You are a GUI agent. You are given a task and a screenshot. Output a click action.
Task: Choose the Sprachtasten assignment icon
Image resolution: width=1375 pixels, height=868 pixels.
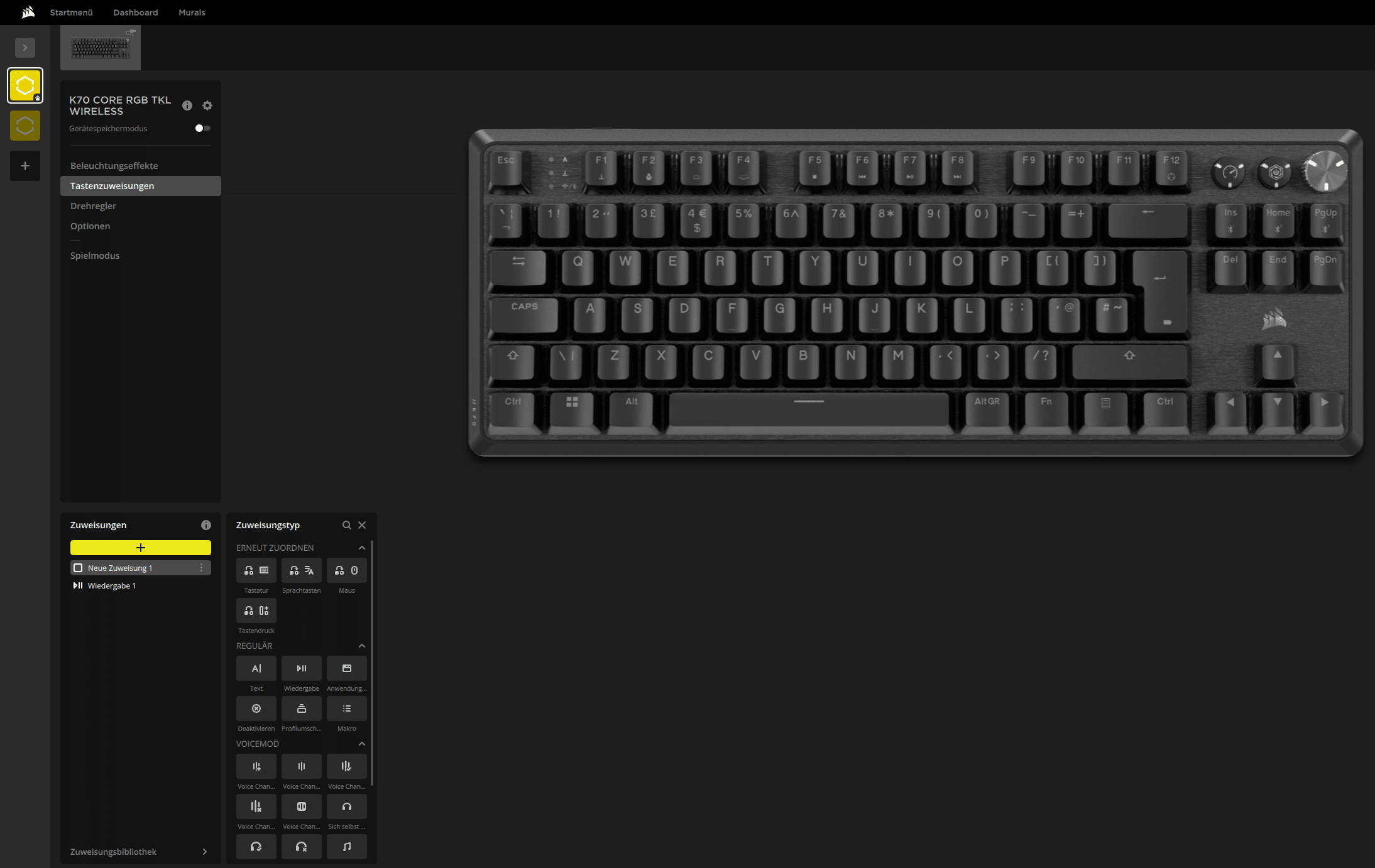pos(301,570)
